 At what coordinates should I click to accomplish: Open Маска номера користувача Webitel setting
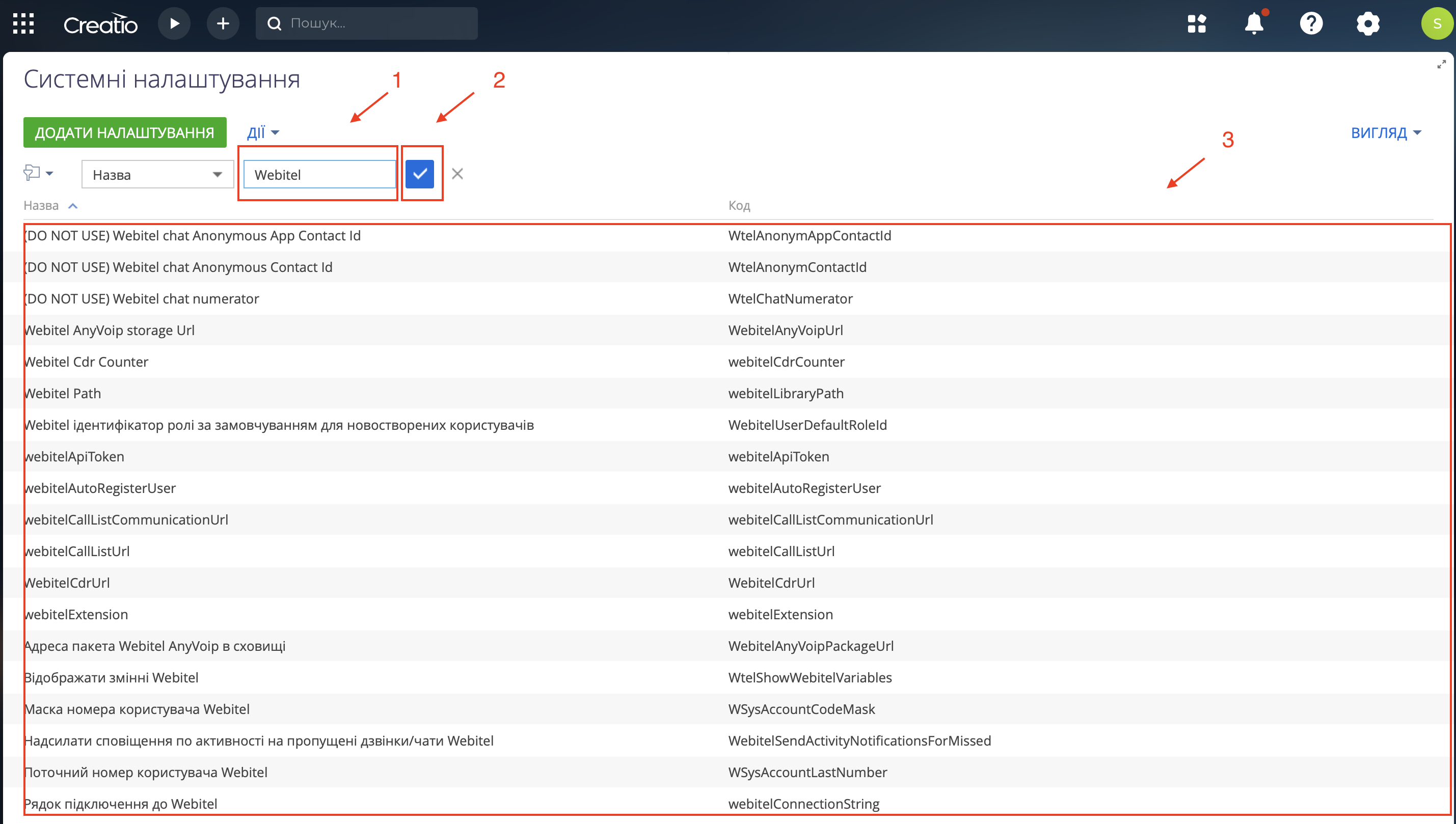137,710
